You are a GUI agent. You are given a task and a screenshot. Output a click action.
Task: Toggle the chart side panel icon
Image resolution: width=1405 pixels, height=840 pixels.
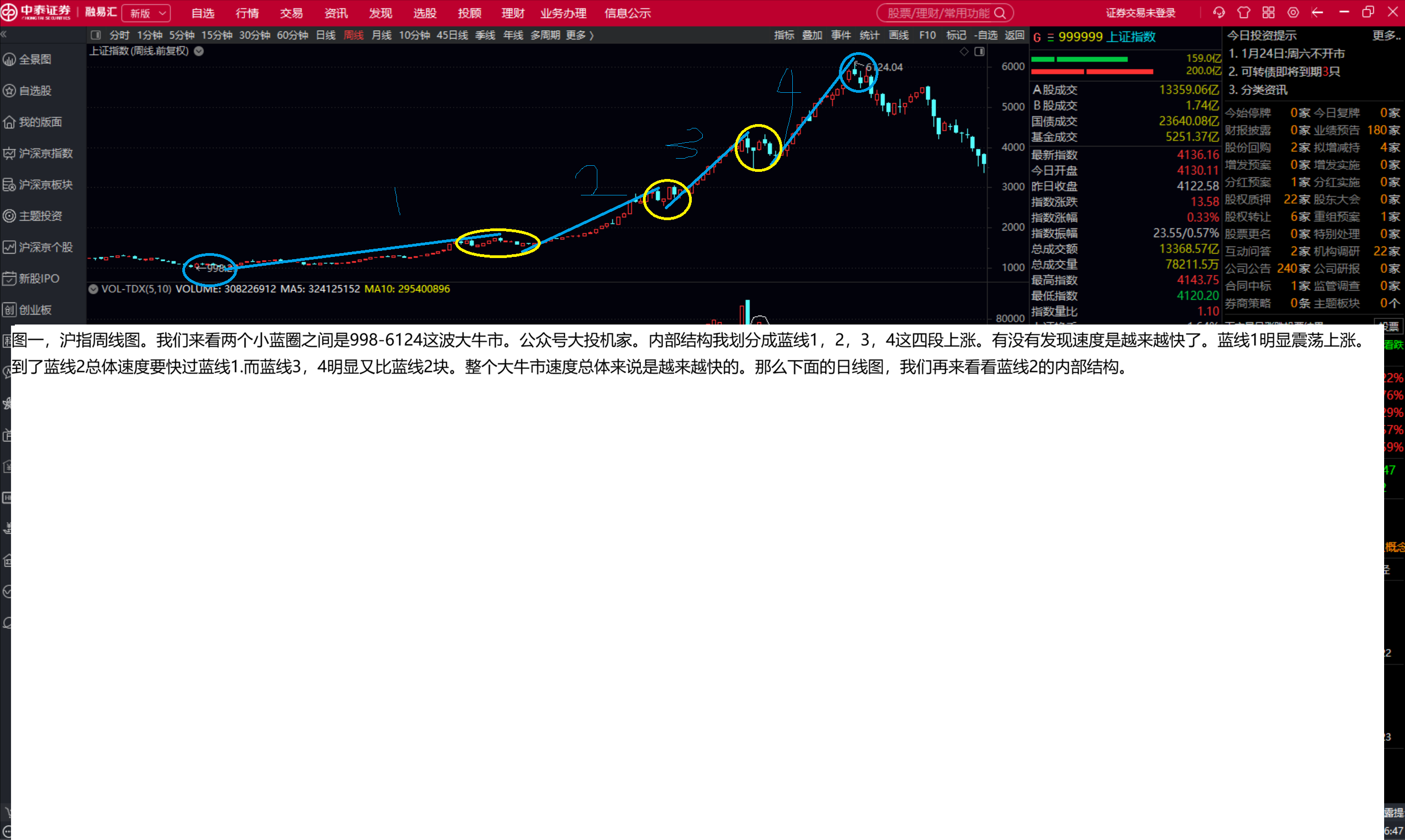(x=979, y=52)
